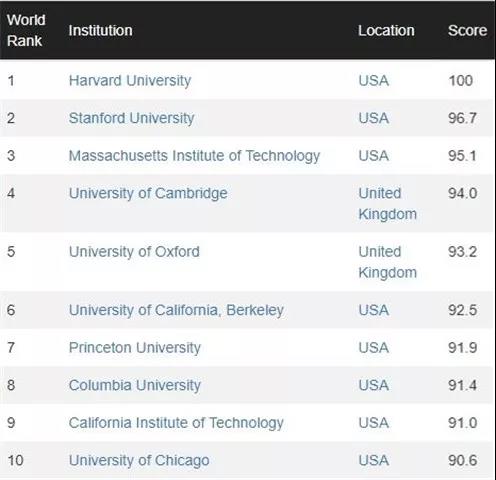Open the University of Chicago link
The width and height of the screenshot is (496, 480).
tap(139, 461)
